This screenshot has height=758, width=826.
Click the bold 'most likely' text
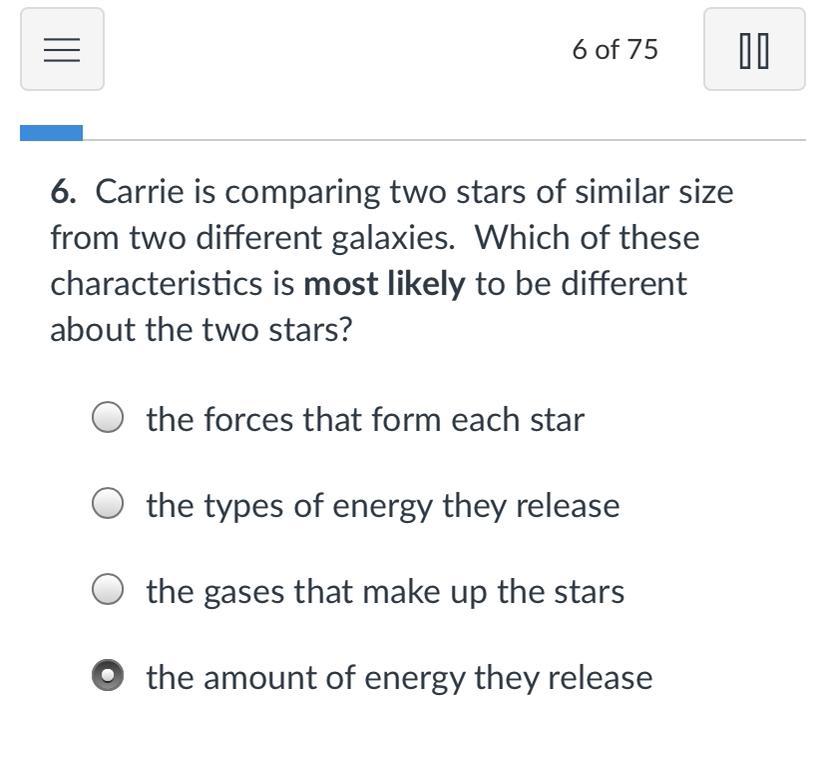point(385,284)
